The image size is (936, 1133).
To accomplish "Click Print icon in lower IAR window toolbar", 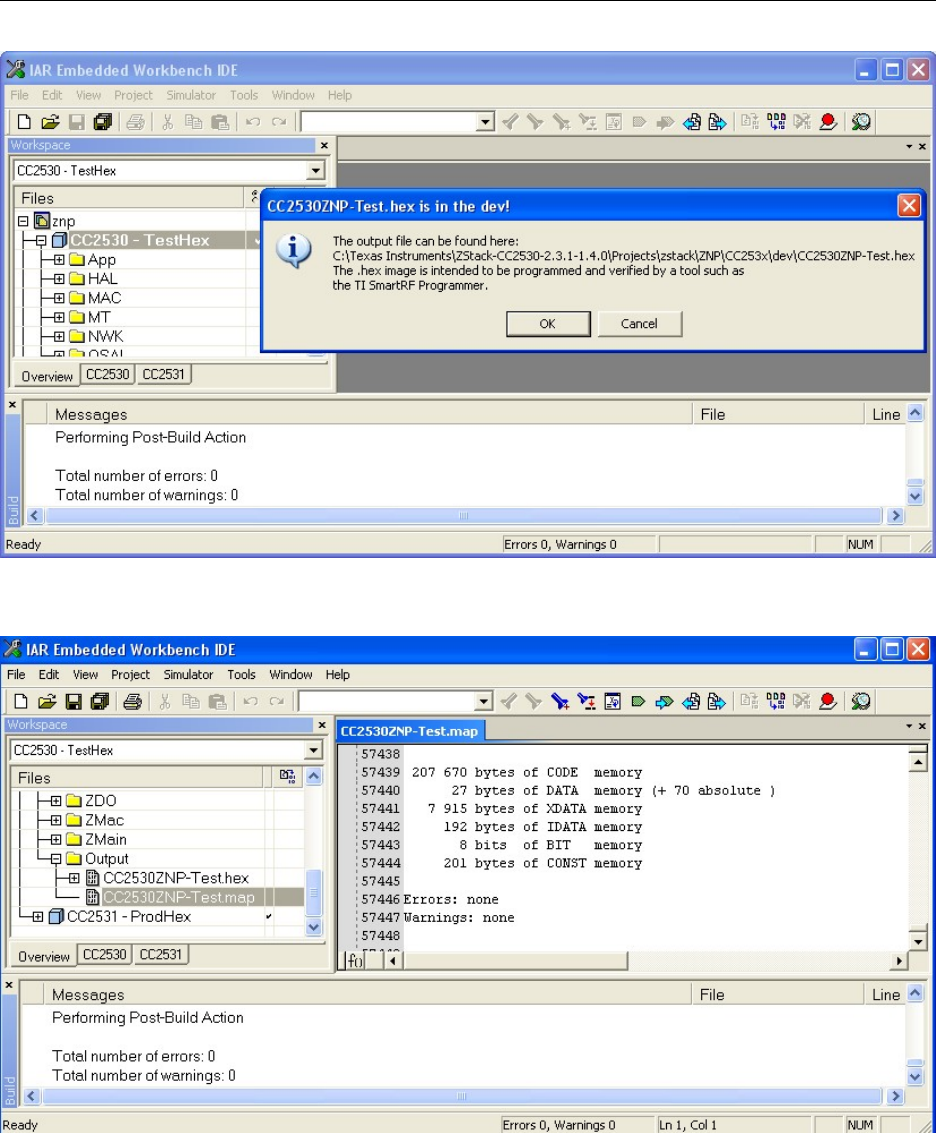I will [132, 701].
